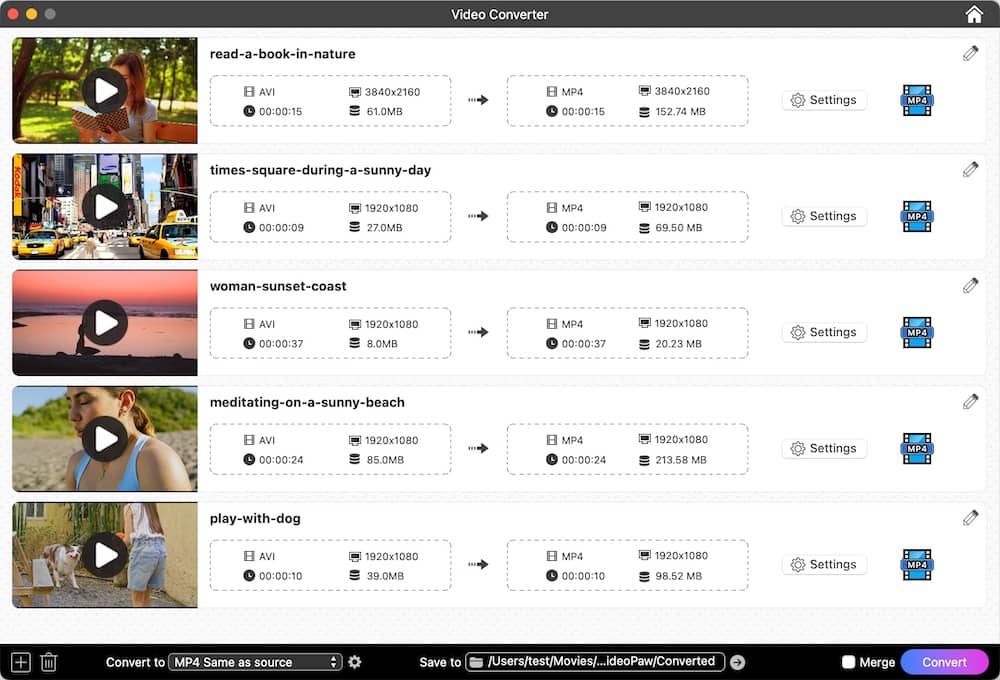Screen dimensions: 1000x680
Task: Open the MP4 output format icon for read-a-book-in-nature
Action: click(x=916, y=101)
